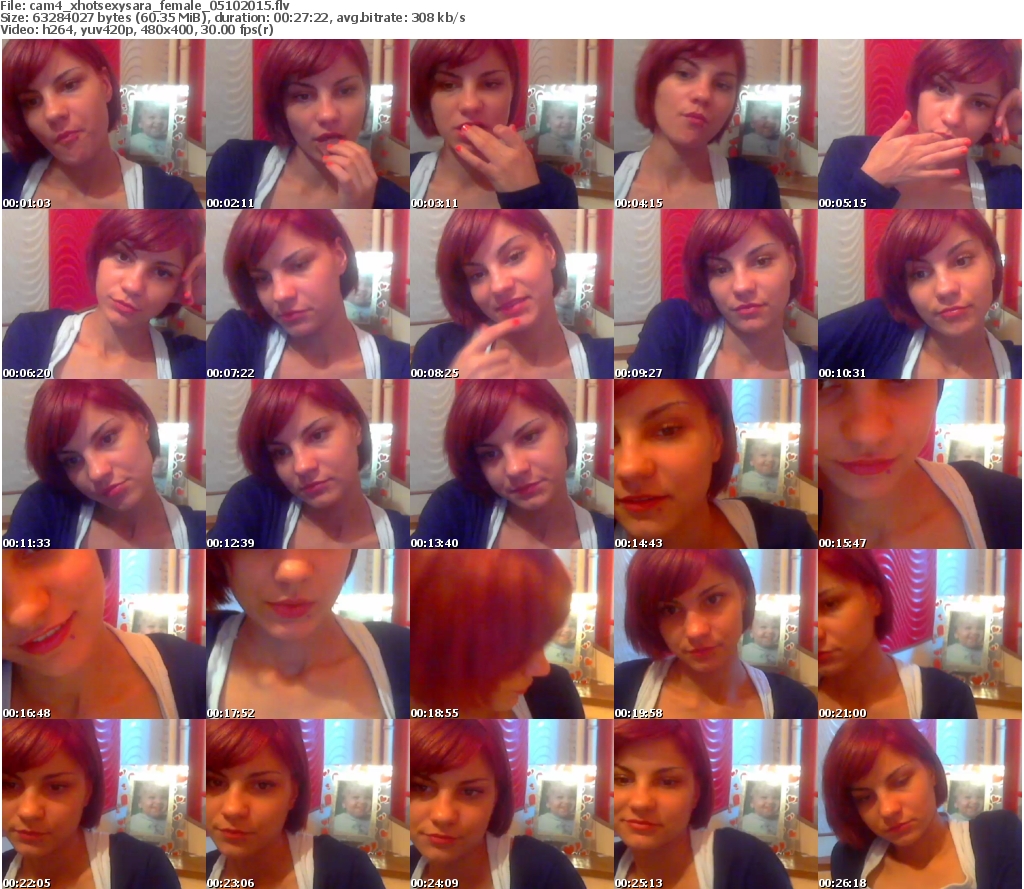Open the frame at 00:10:31

click(x=920, y=294)
